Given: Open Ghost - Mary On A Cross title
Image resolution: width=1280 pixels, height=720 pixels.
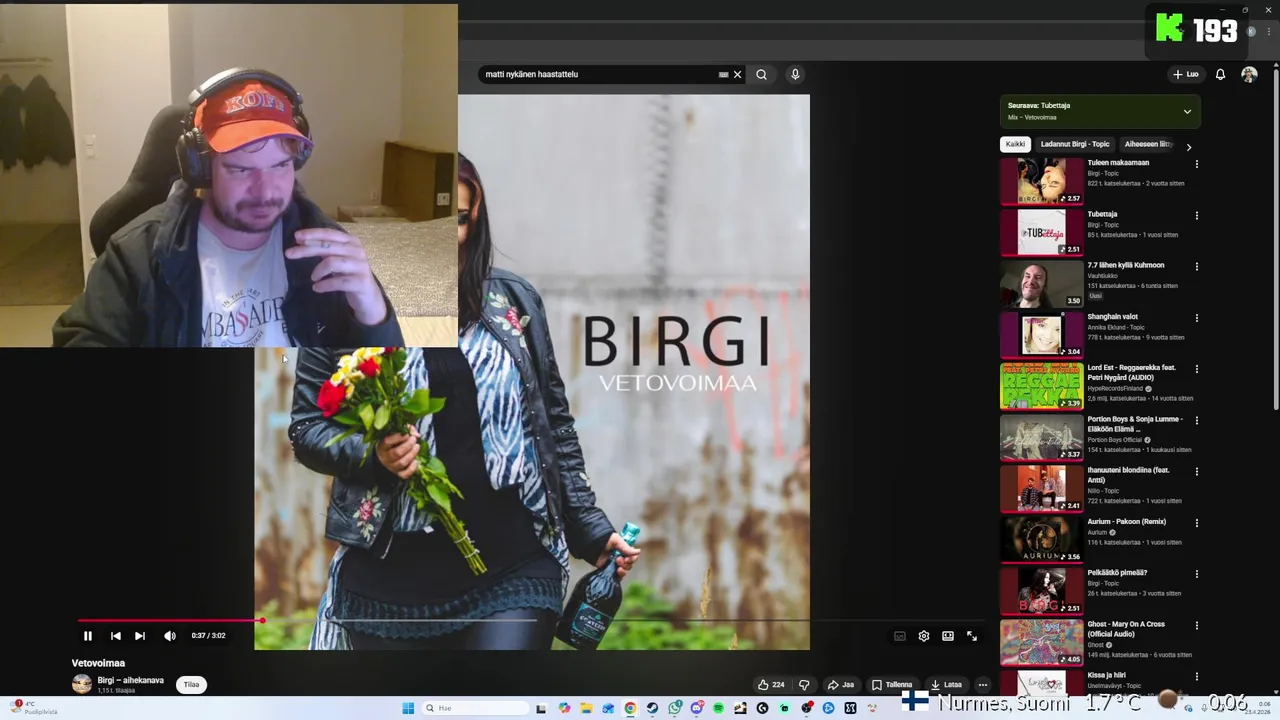Looking at the screenshot, I should tap(1126, 628).
